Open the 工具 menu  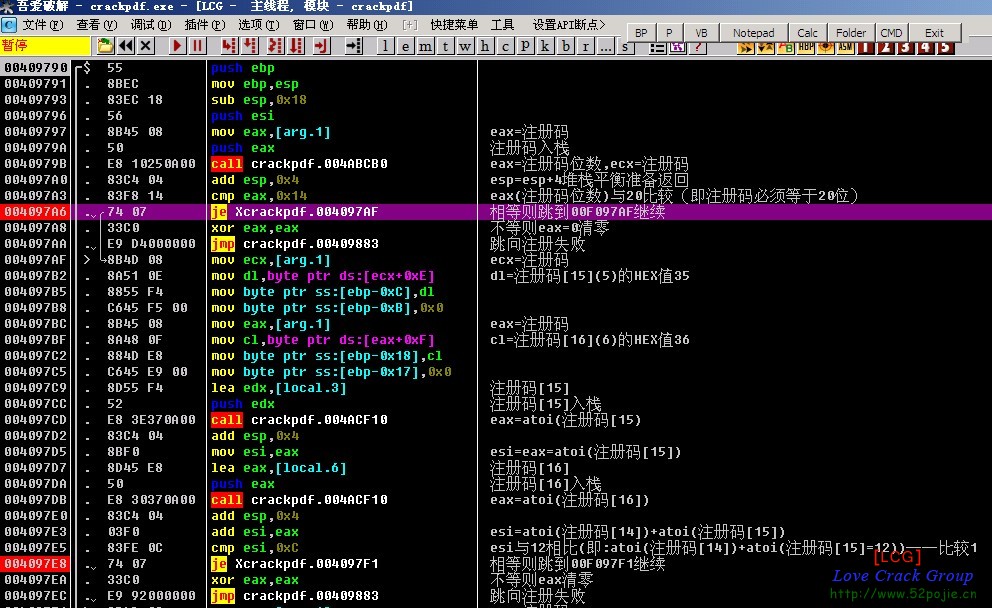click(x=502, y=25)
